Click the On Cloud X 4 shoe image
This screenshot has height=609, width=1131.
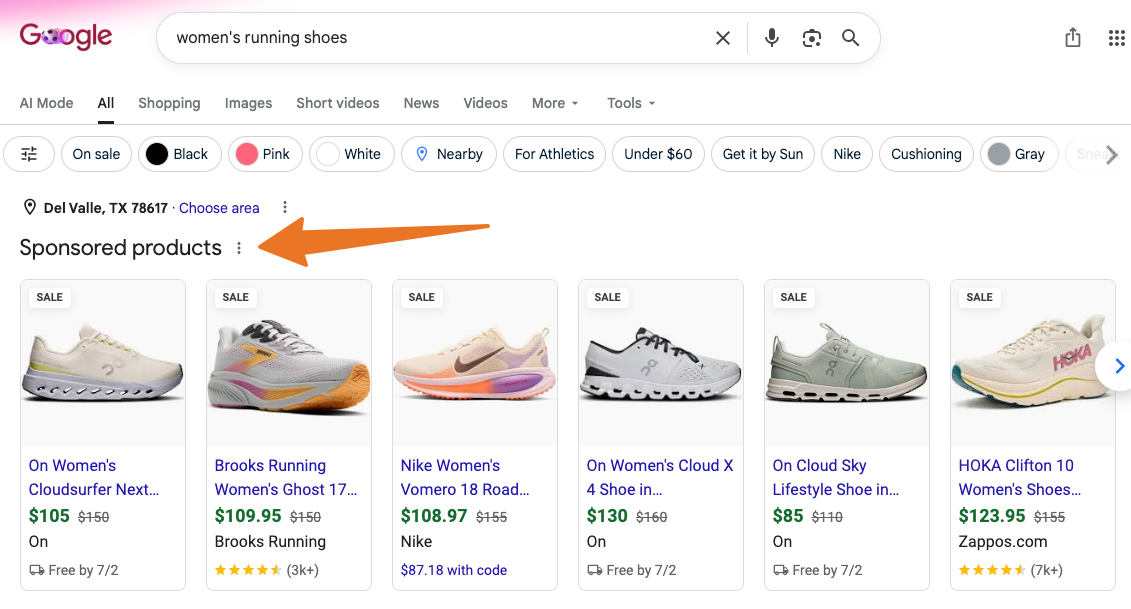(661, 363)
